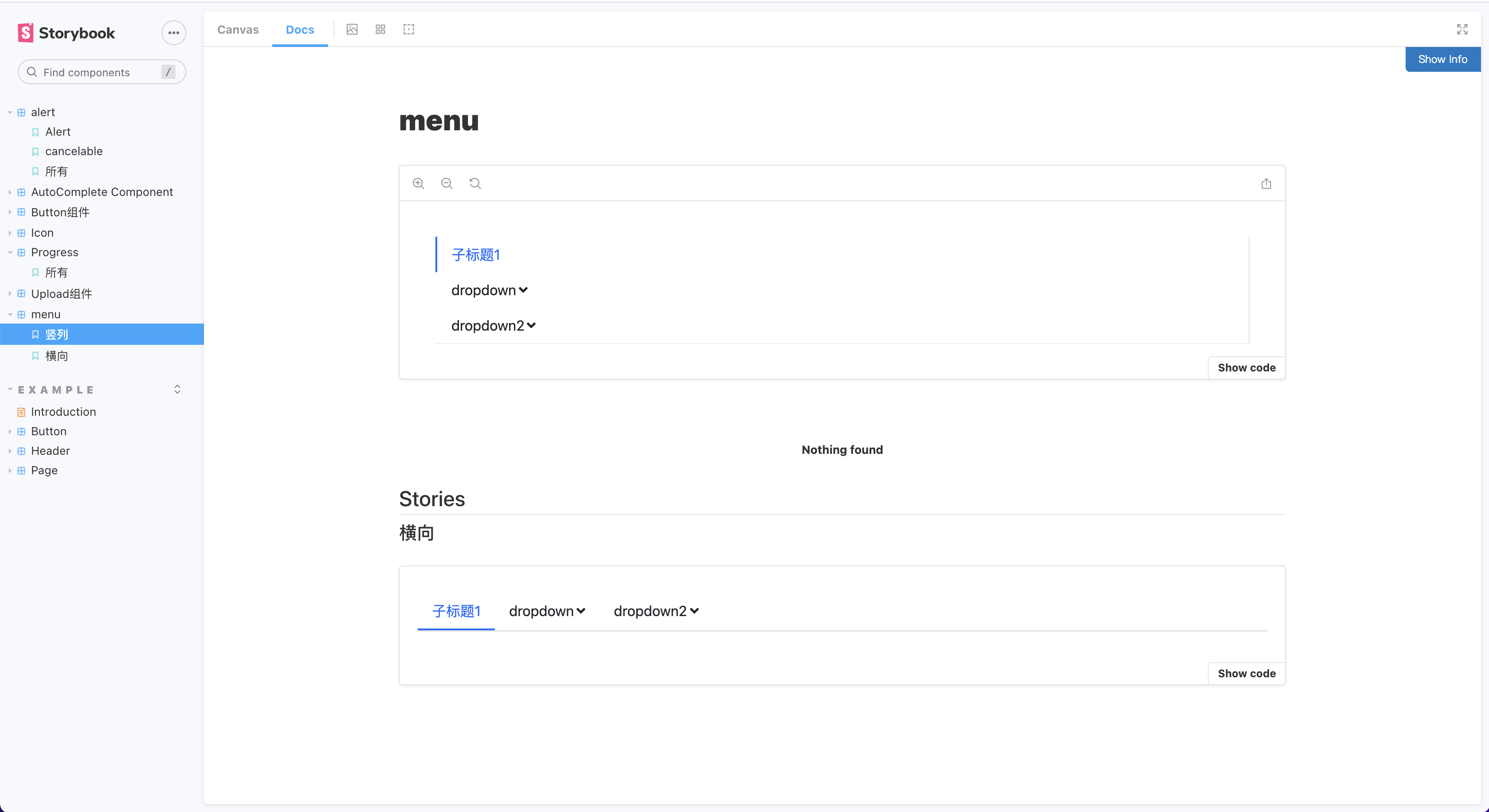Viewport: 1489px width, 812px height.
Task: Click zoom in icon in preview toolbar
Action: point(419,183)
